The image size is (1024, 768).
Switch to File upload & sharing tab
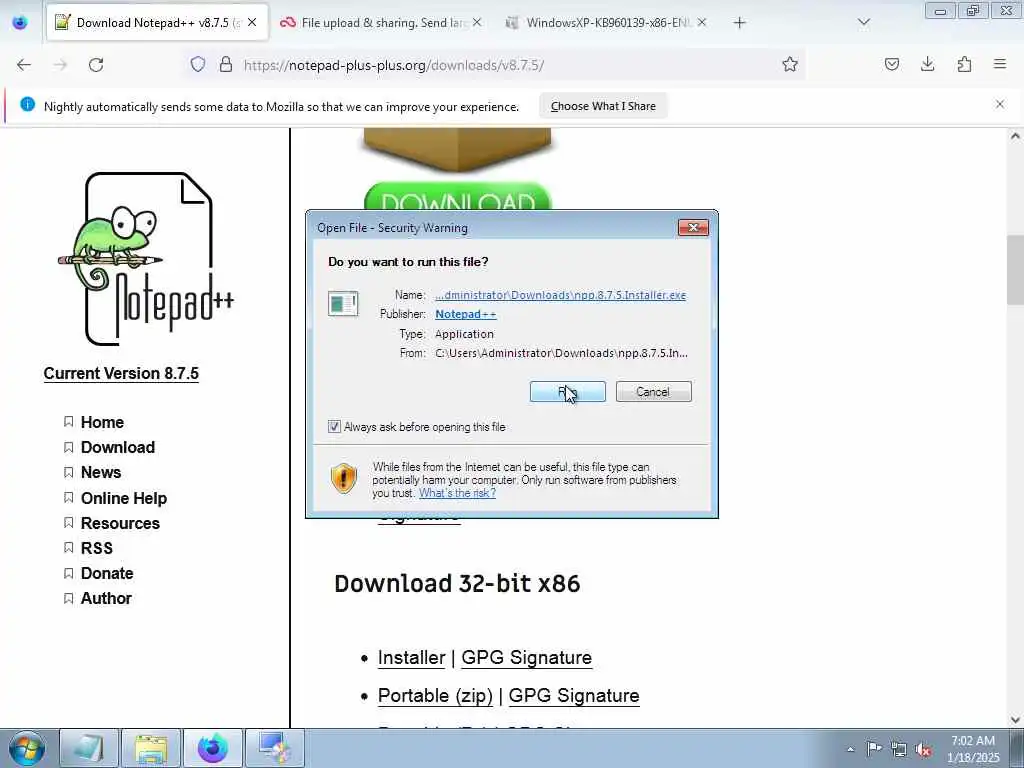point(382,23)
